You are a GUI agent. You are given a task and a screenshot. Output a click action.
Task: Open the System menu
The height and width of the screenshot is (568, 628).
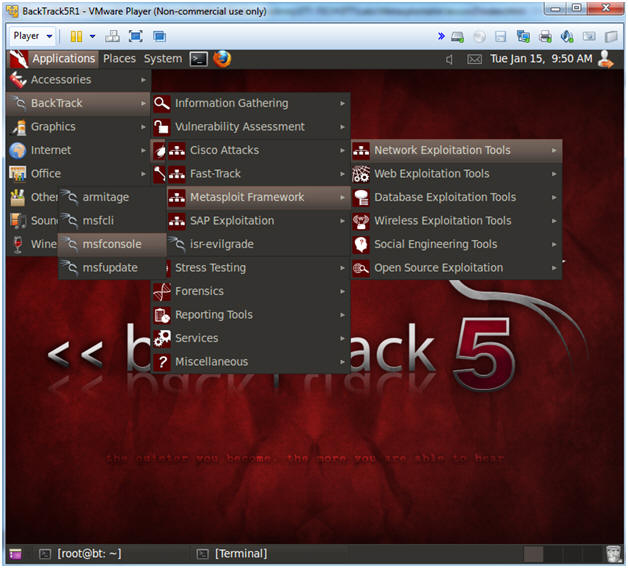(163, 59)
